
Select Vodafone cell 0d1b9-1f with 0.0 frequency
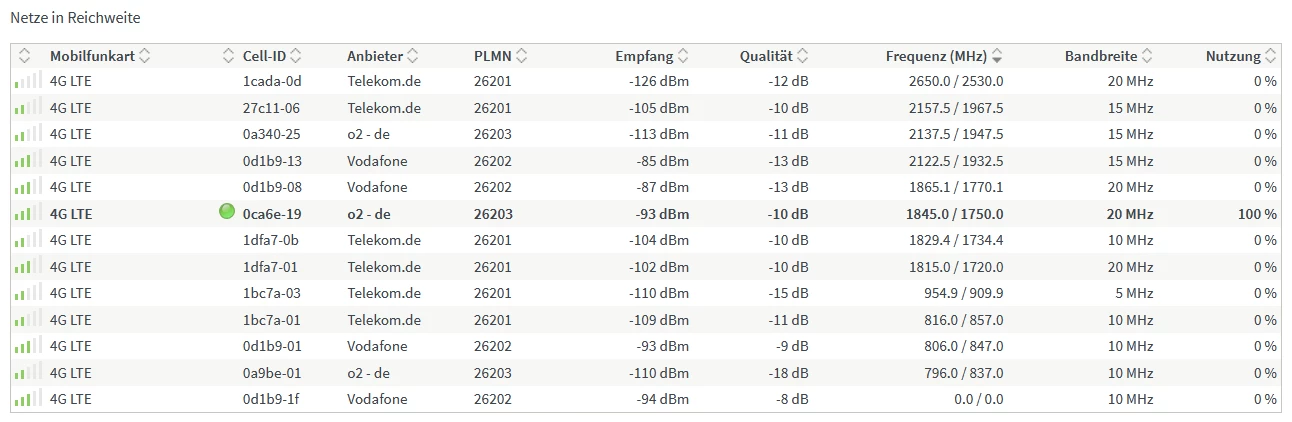click(x=271, y=399)
